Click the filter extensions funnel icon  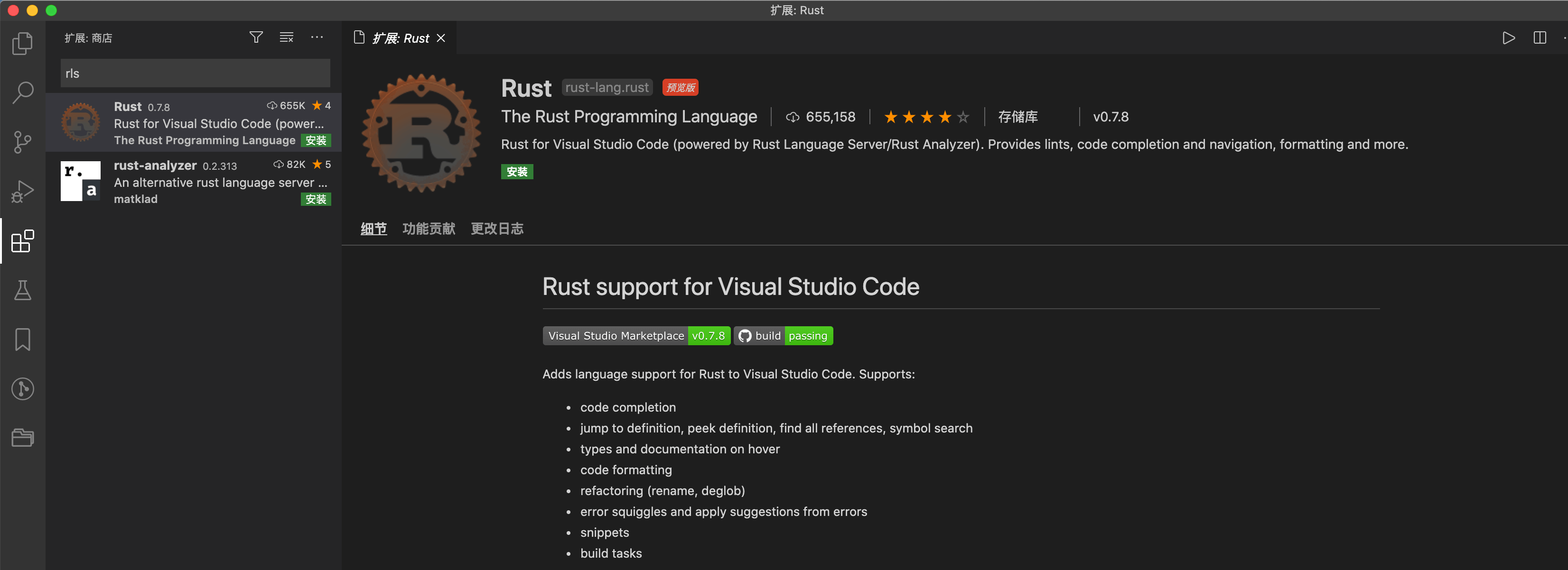(x=256, y=38)
